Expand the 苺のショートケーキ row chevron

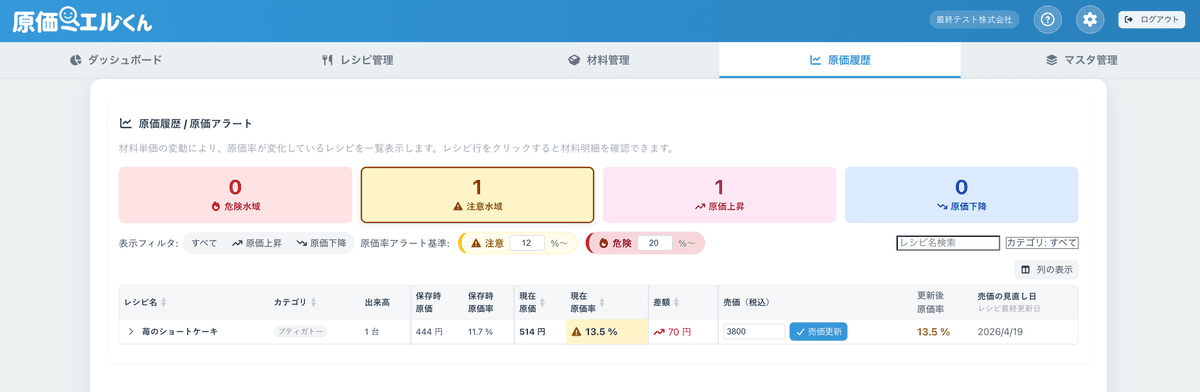click(x=130, y=331)
